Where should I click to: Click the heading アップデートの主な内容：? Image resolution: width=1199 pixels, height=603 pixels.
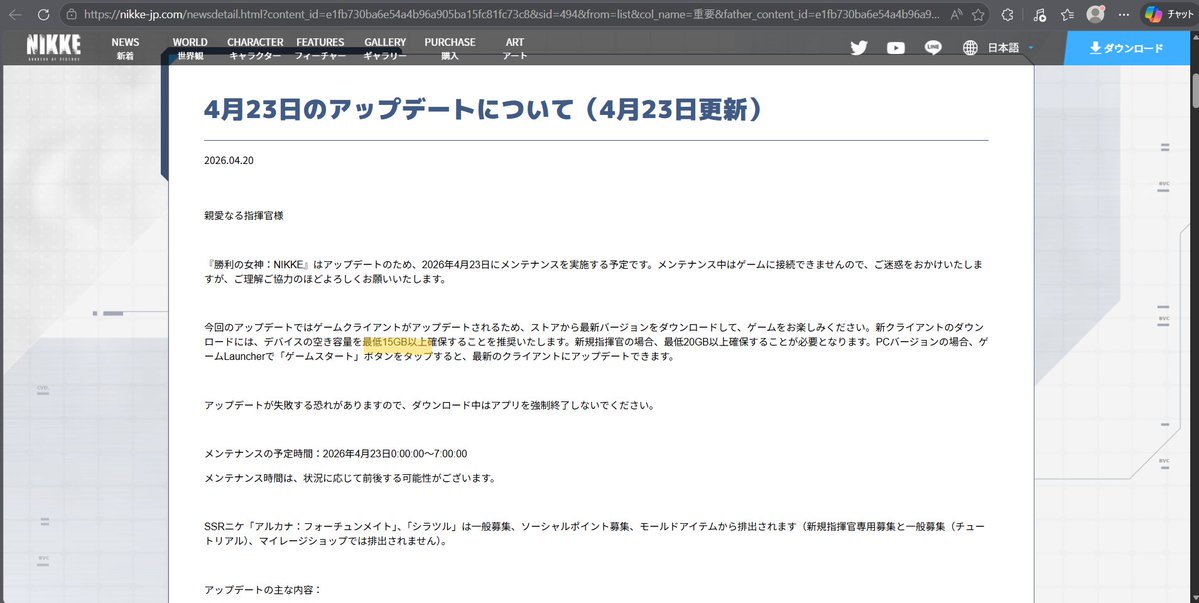tap(263, 590)
